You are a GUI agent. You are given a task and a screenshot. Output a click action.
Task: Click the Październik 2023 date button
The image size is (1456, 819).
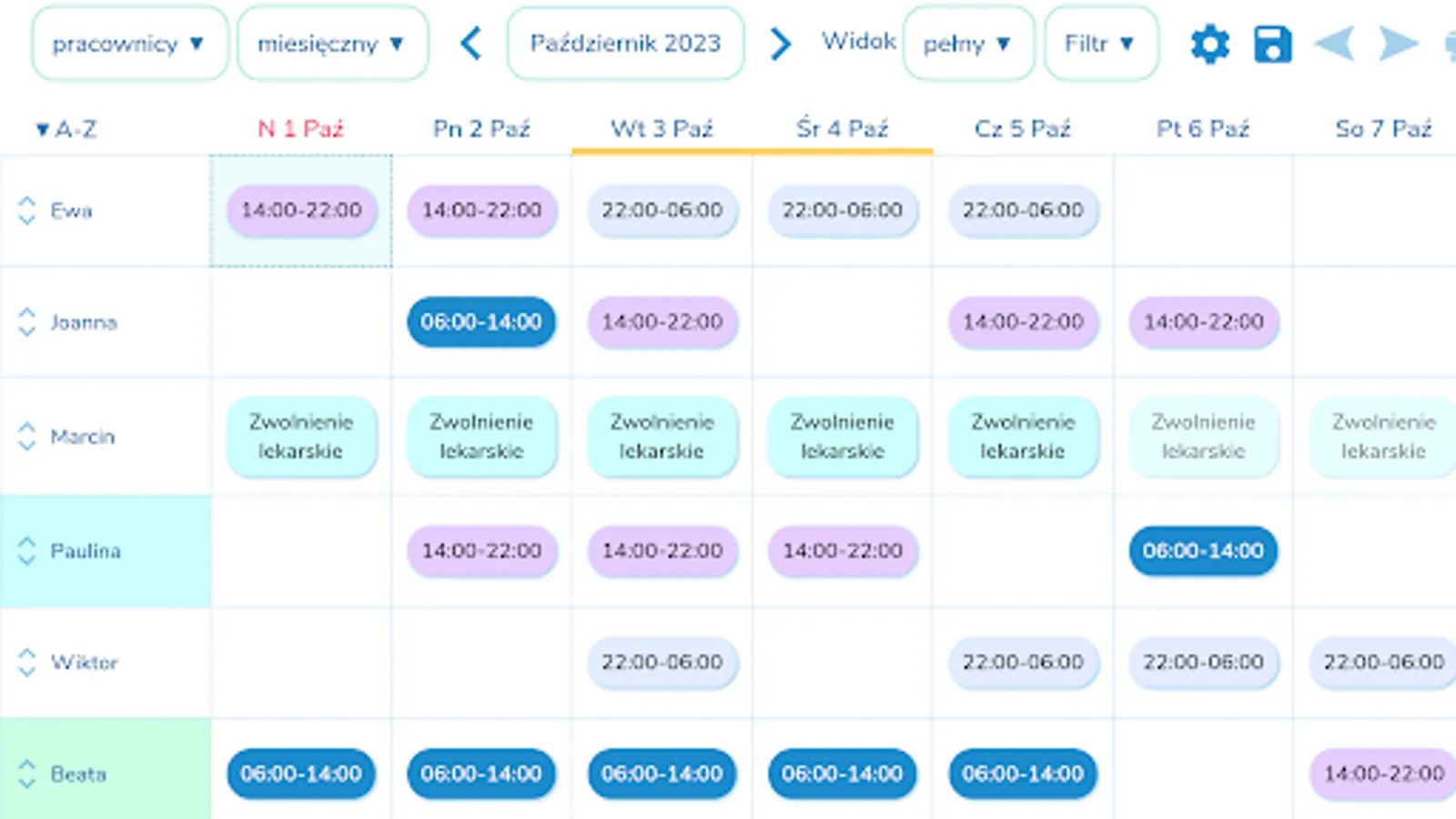(625, 44)
